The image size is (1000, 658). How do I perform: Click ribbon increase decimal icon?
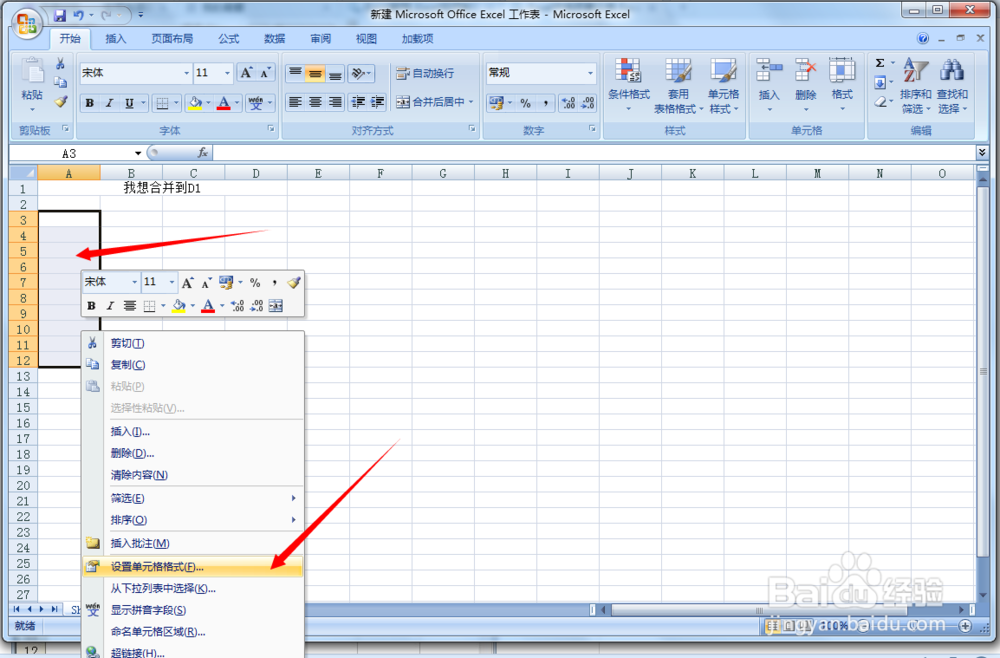[568, 103]
